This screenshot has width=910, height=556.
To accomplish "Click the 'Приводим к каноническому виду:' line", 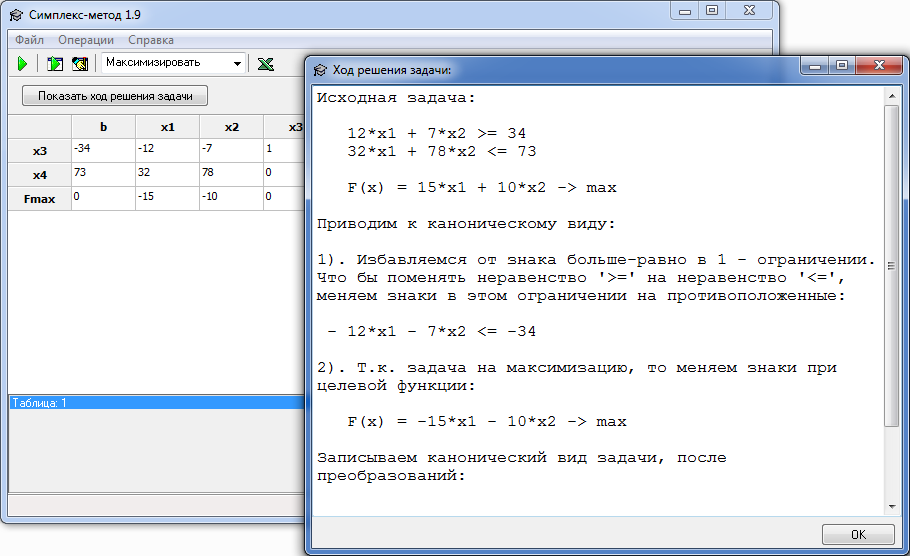I will pos(466,223).
